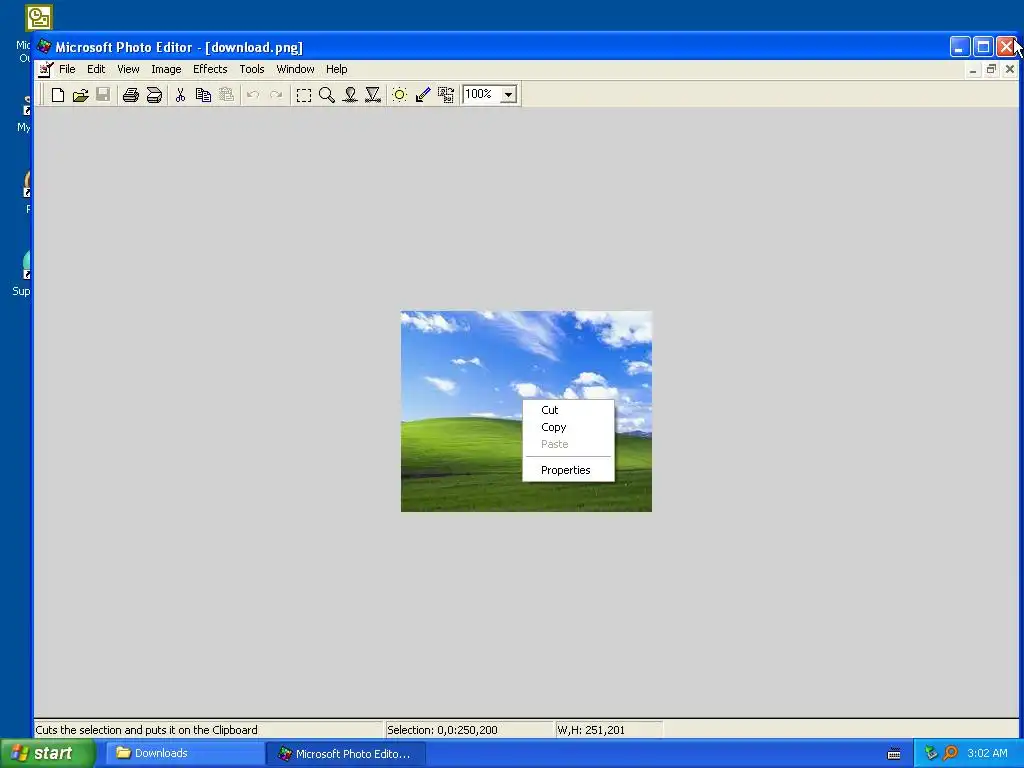Click the 3:02 AM clock

(x=987, y=754)
